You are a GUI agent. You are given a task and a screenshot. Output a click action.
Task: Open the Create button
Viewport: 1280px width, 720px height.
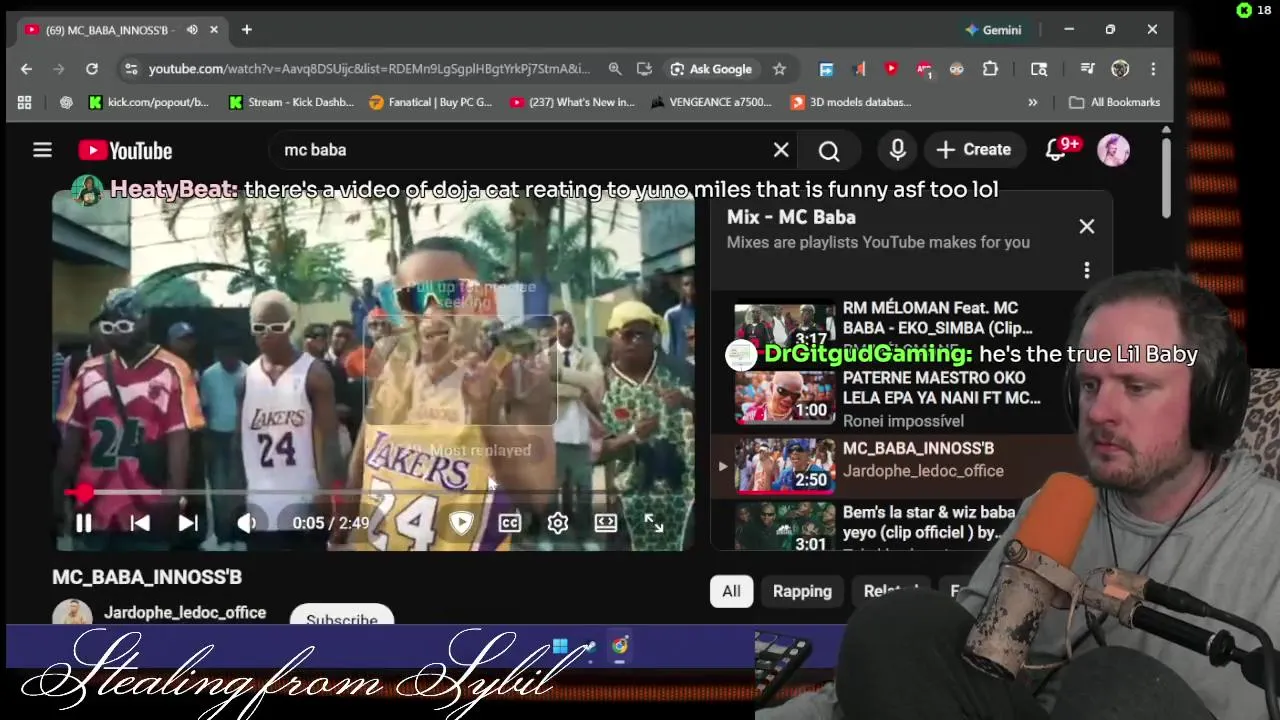974,150
